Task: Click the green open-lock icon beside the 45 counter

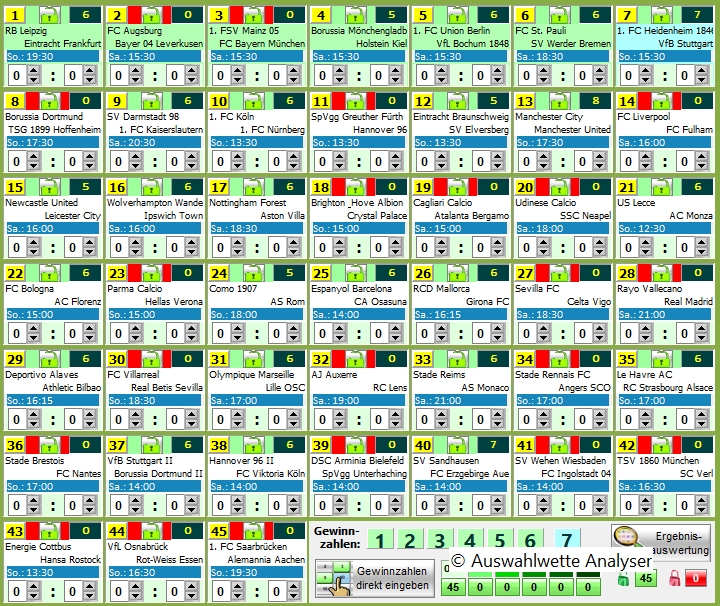Action: pyautogui.click(x=623, y=579)
